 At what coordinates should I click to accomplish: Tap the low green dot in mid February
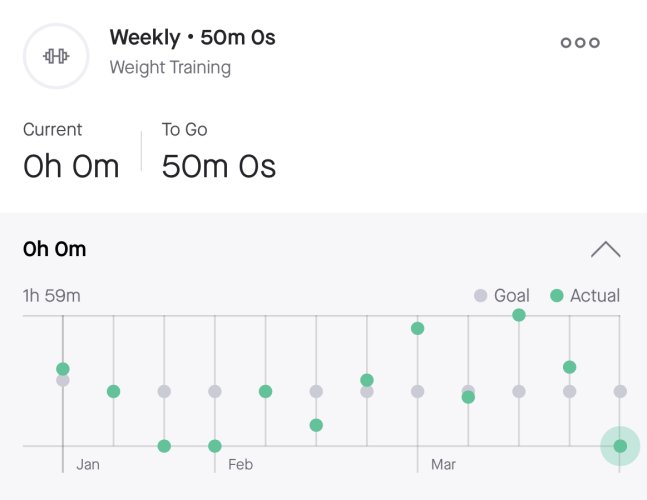[x=316, y=425]
